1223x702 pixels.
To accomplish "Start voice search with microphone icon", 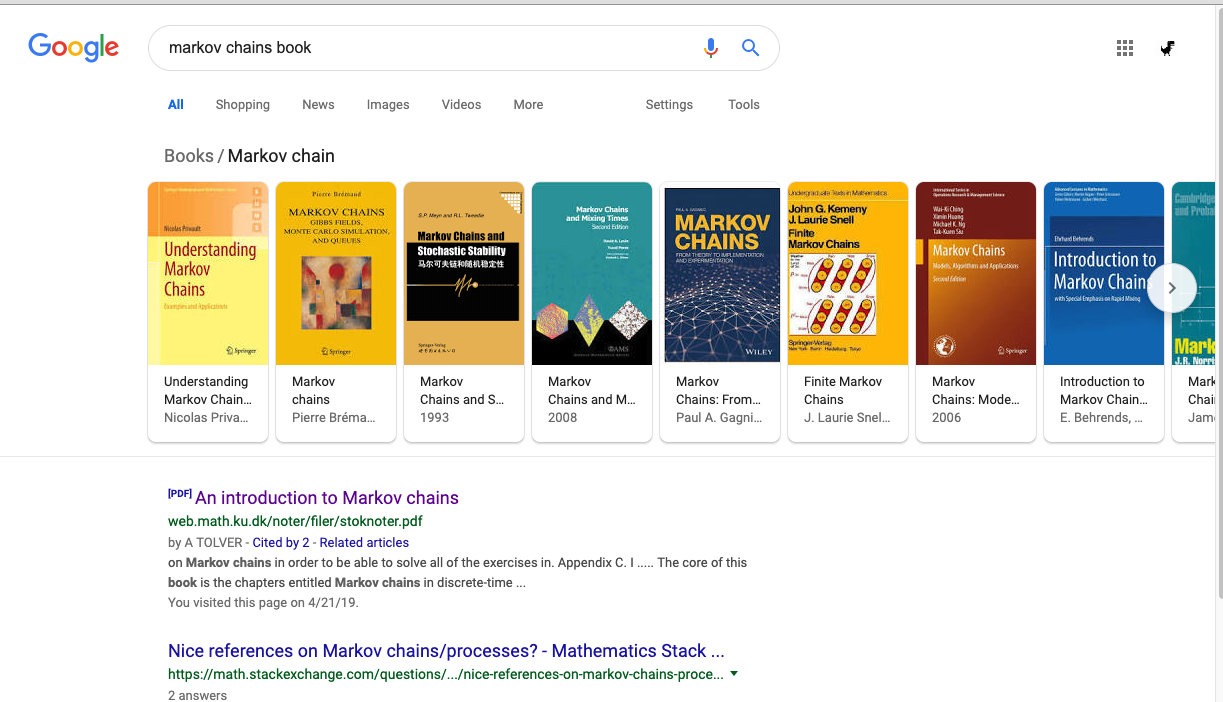I will click(710, 48).
